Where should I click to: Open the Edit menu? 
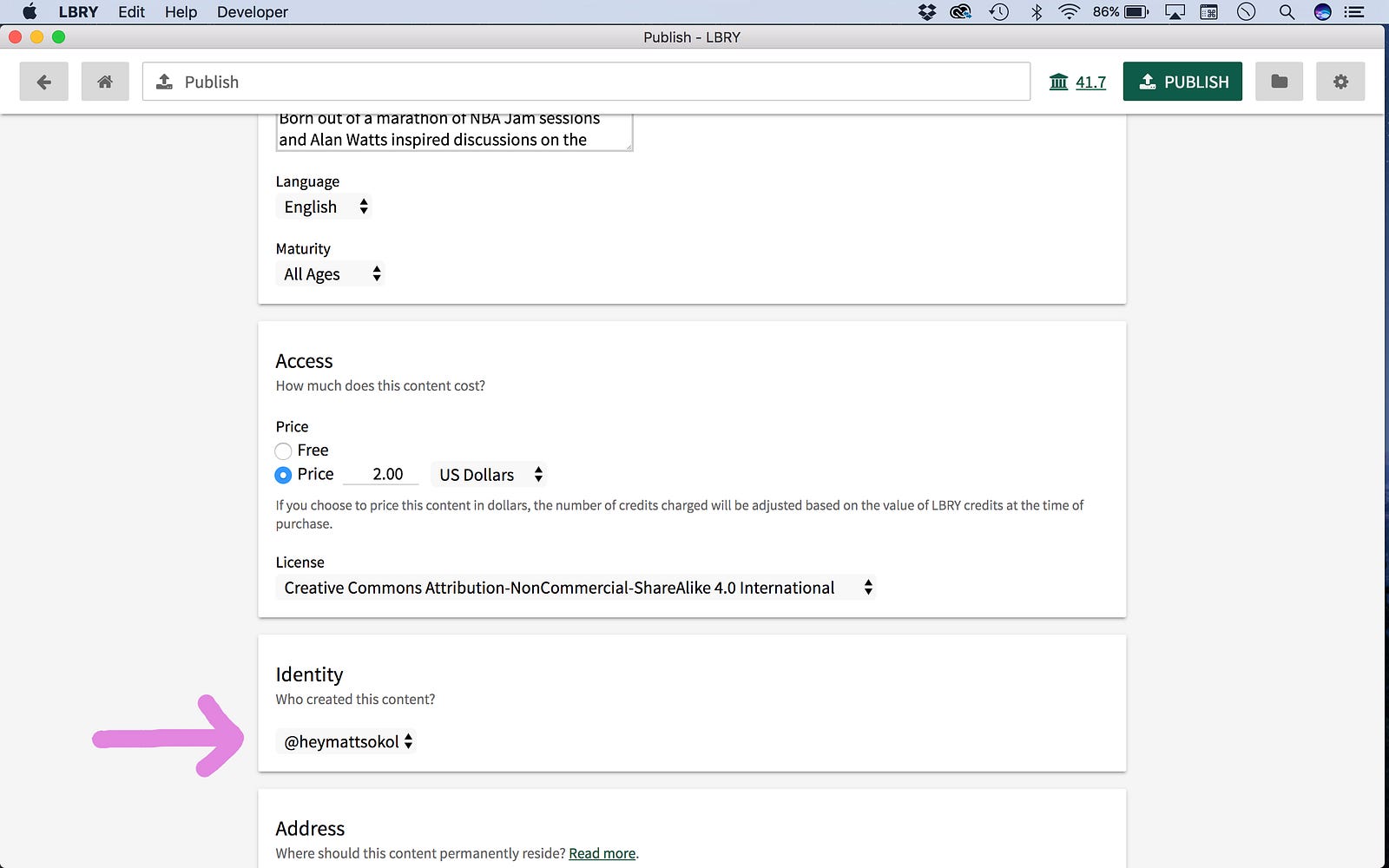click(x=132, y=12)
